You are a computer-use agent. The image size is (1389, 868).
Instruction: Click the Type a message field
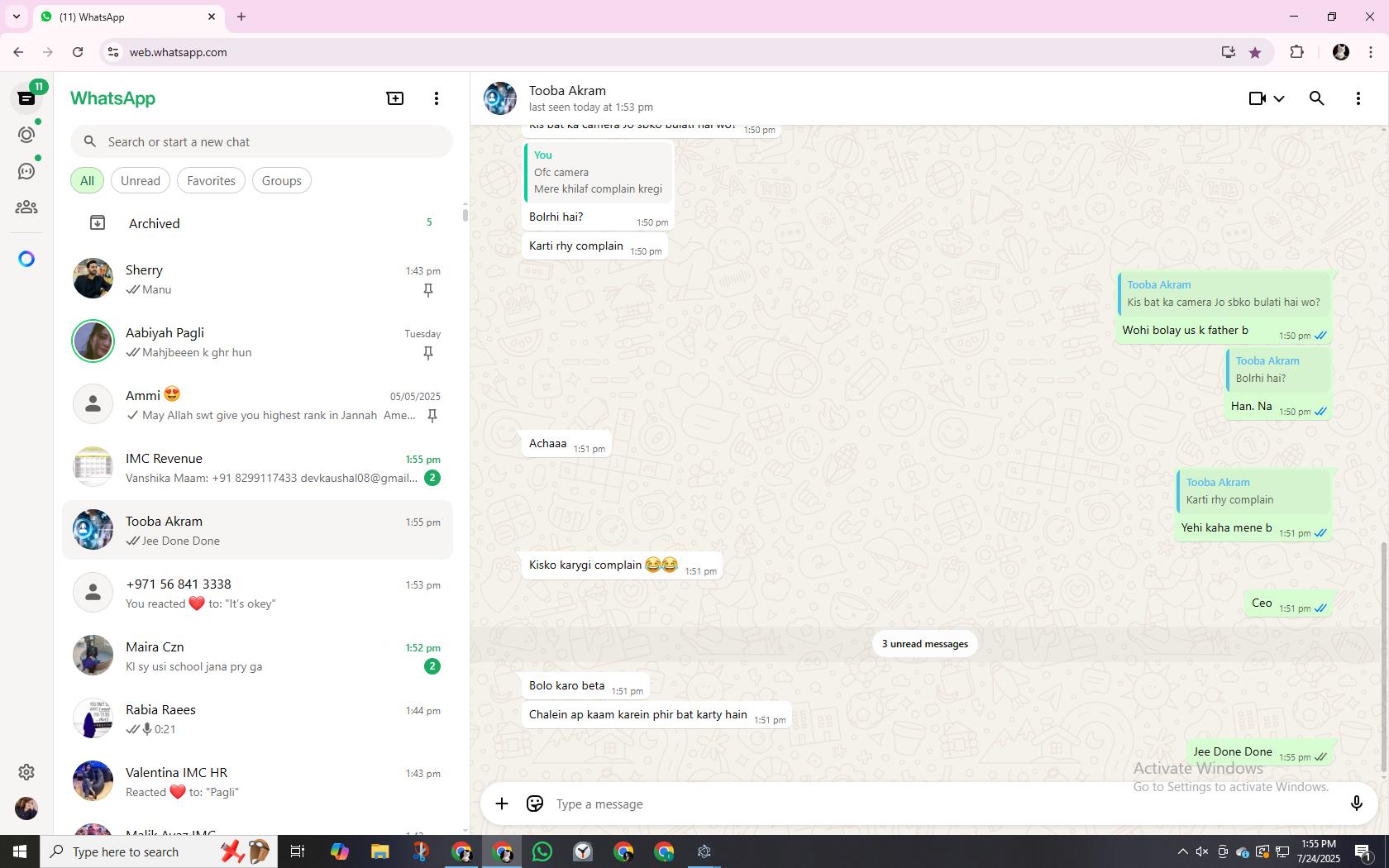[944, 804]
